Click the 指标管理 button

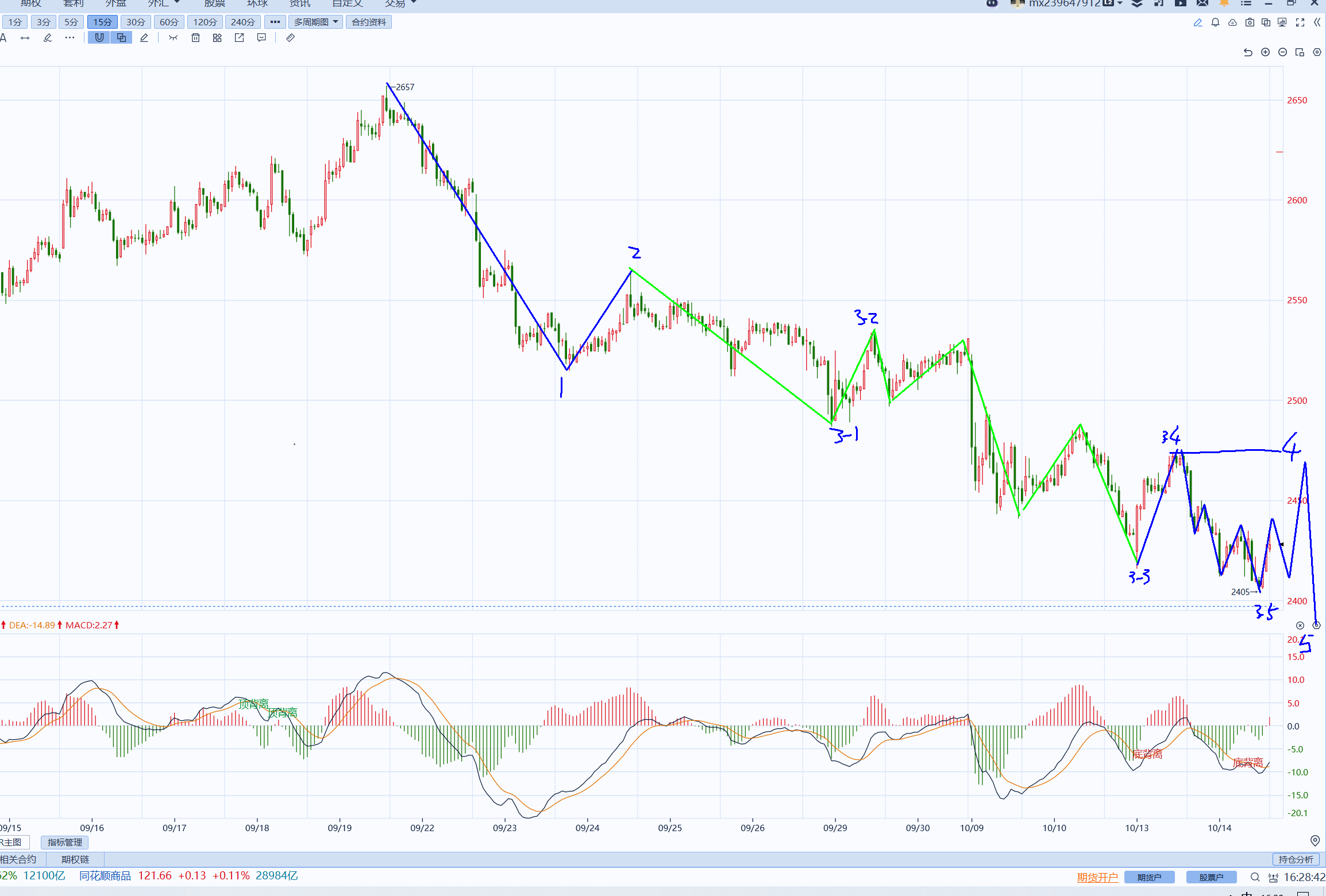coord(65,842)
